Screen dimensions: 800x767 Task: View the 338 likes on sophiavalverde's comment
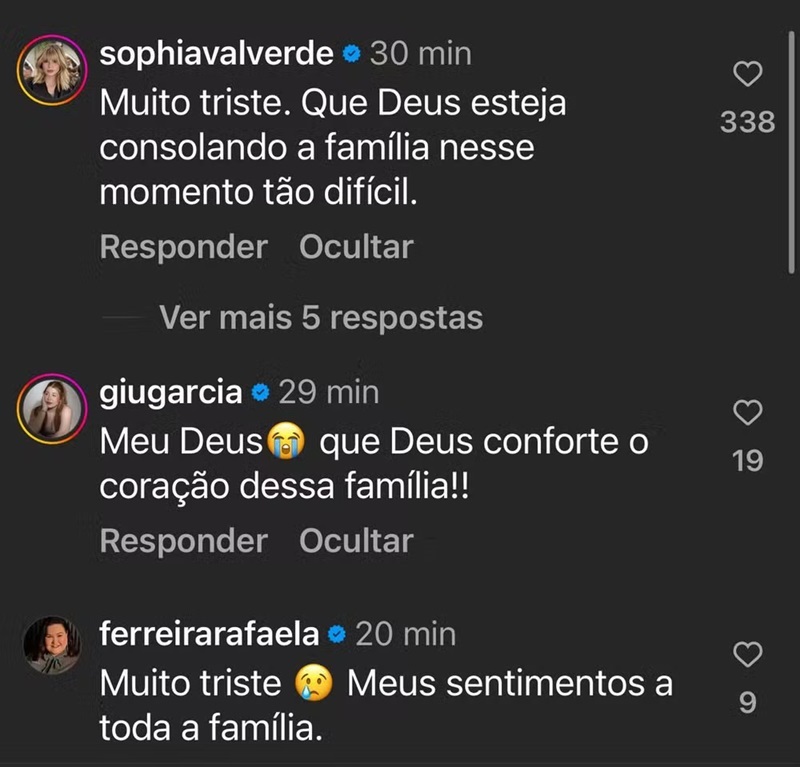748,122
